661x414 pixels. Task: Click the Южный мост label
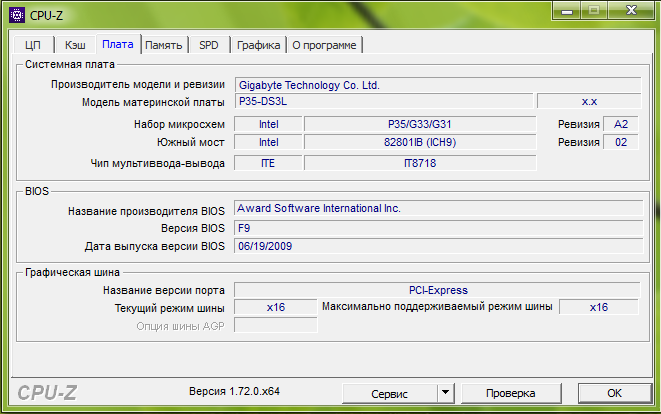pyautogui.click(x=191, y=142)
